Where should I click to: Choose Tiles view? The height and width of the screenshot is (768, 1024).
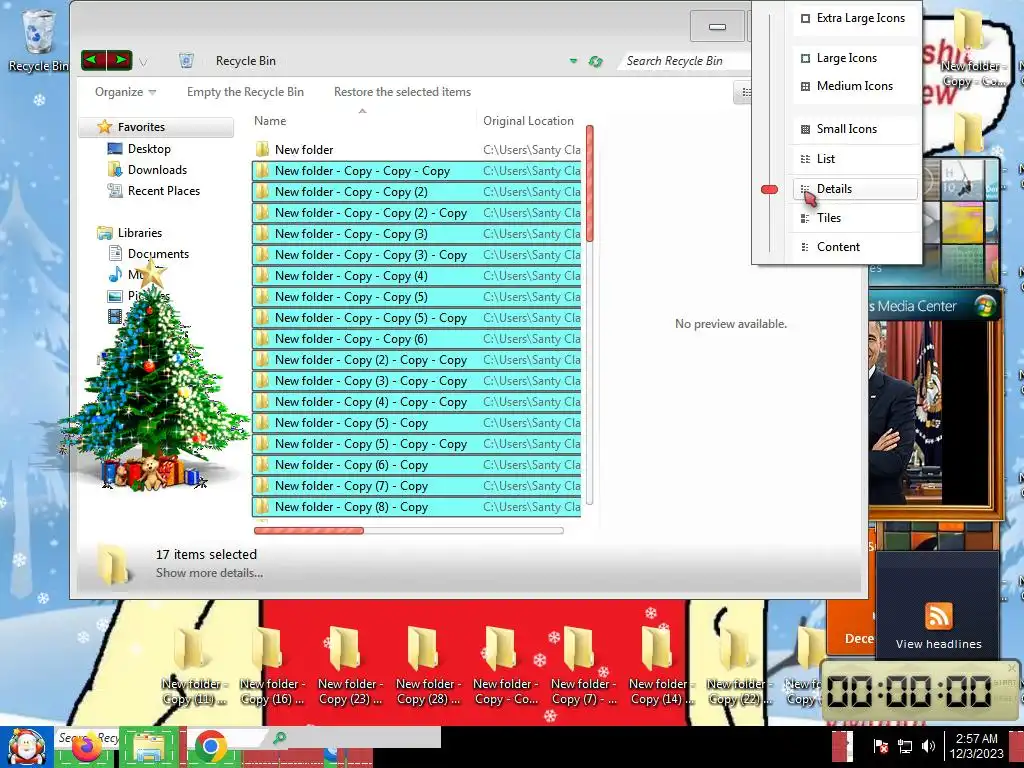click(x=854, y=218)
